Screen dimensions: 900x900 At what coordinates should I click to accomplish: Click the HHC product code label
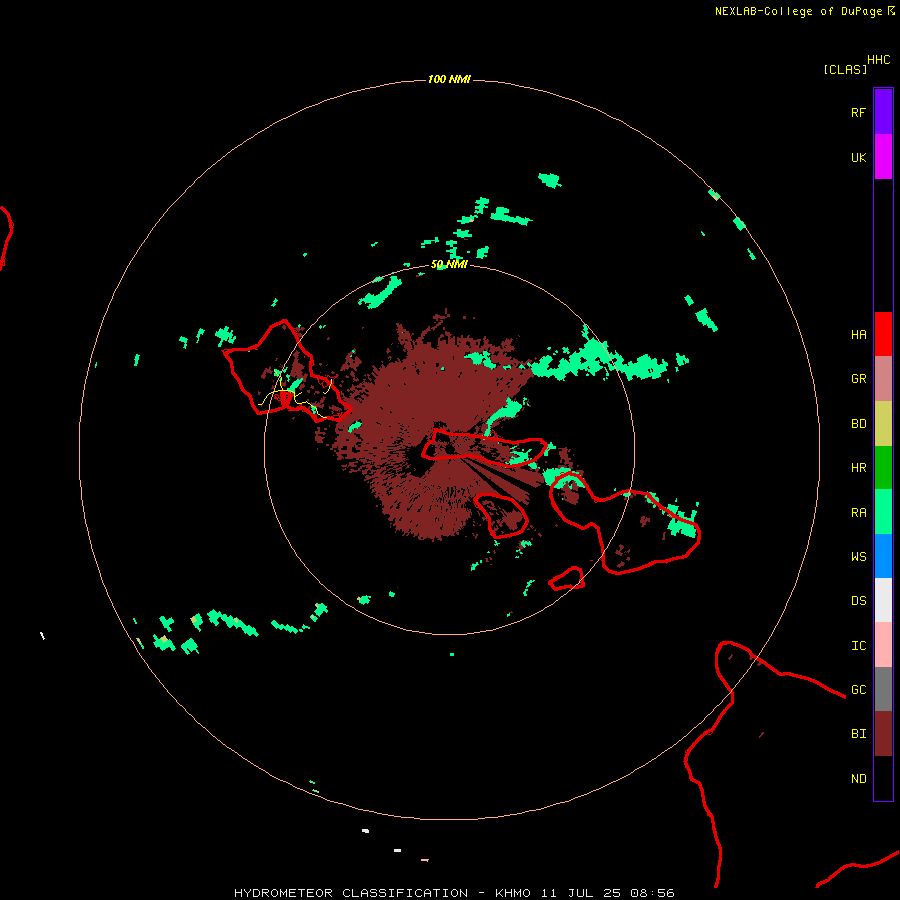pos(878,60)
